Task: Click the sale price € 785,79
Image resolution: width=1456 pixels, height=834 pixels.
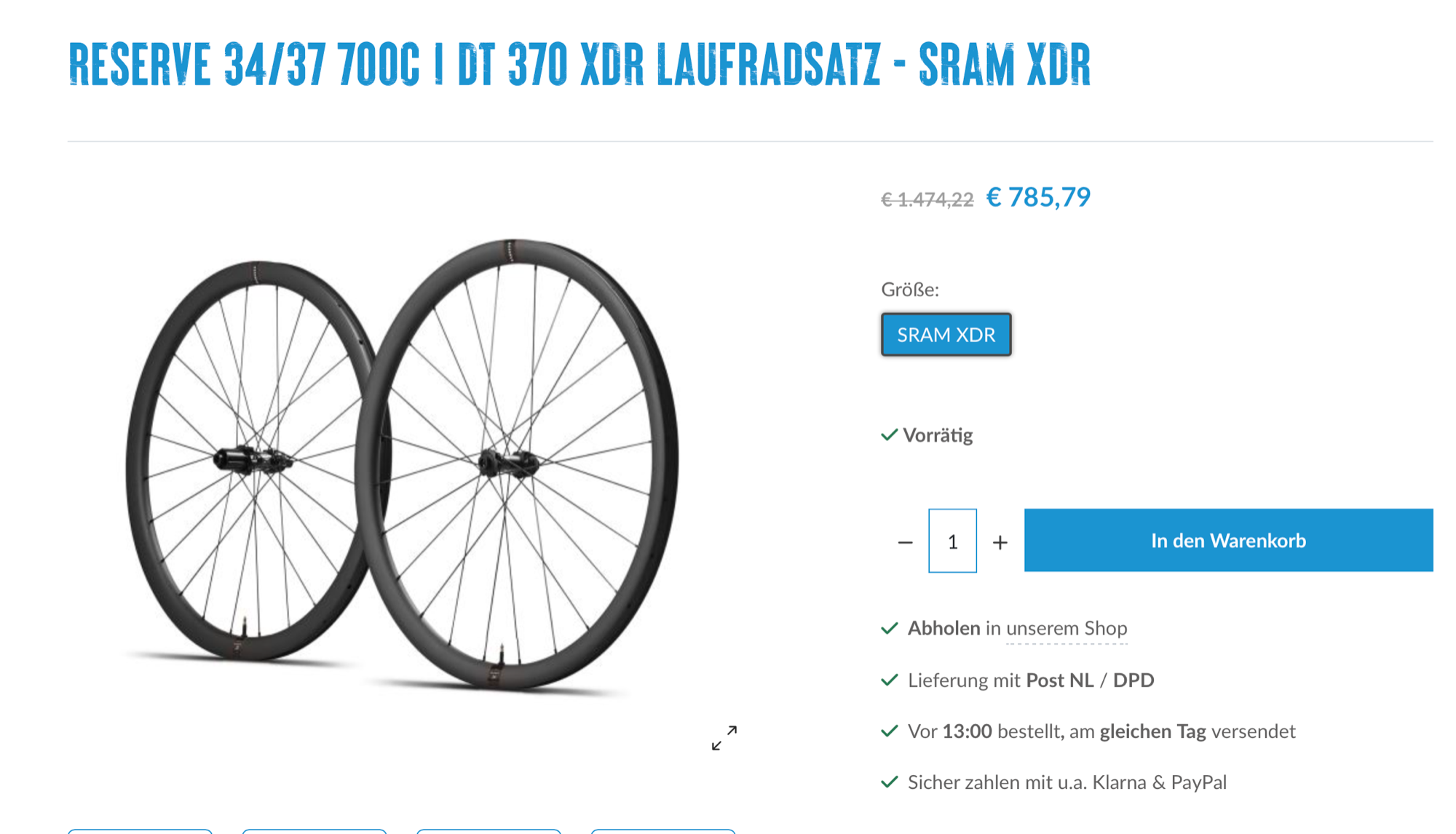Action: (1038, 197)
